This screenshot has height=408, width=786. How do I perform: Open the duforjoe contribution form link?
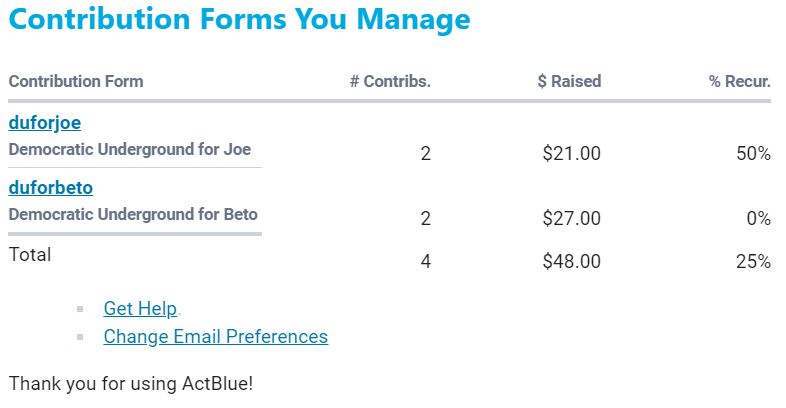click(x=45, y=123)
